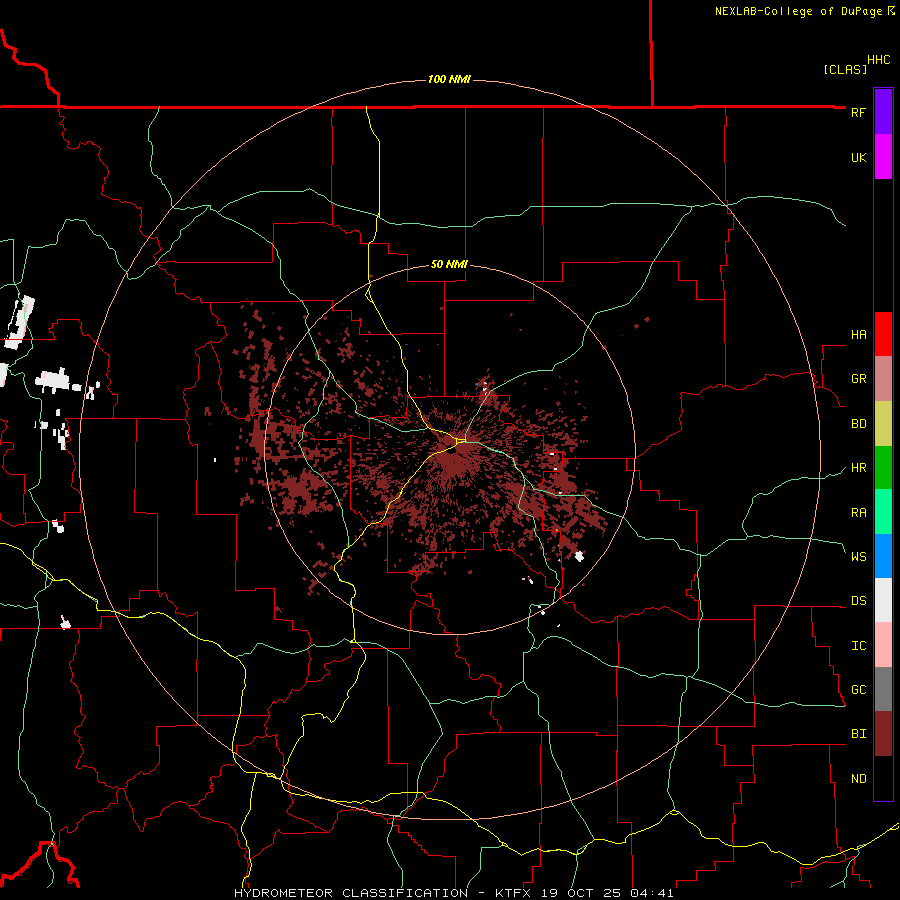Select the GC gray legend swatch

click(x=883, y=689)
